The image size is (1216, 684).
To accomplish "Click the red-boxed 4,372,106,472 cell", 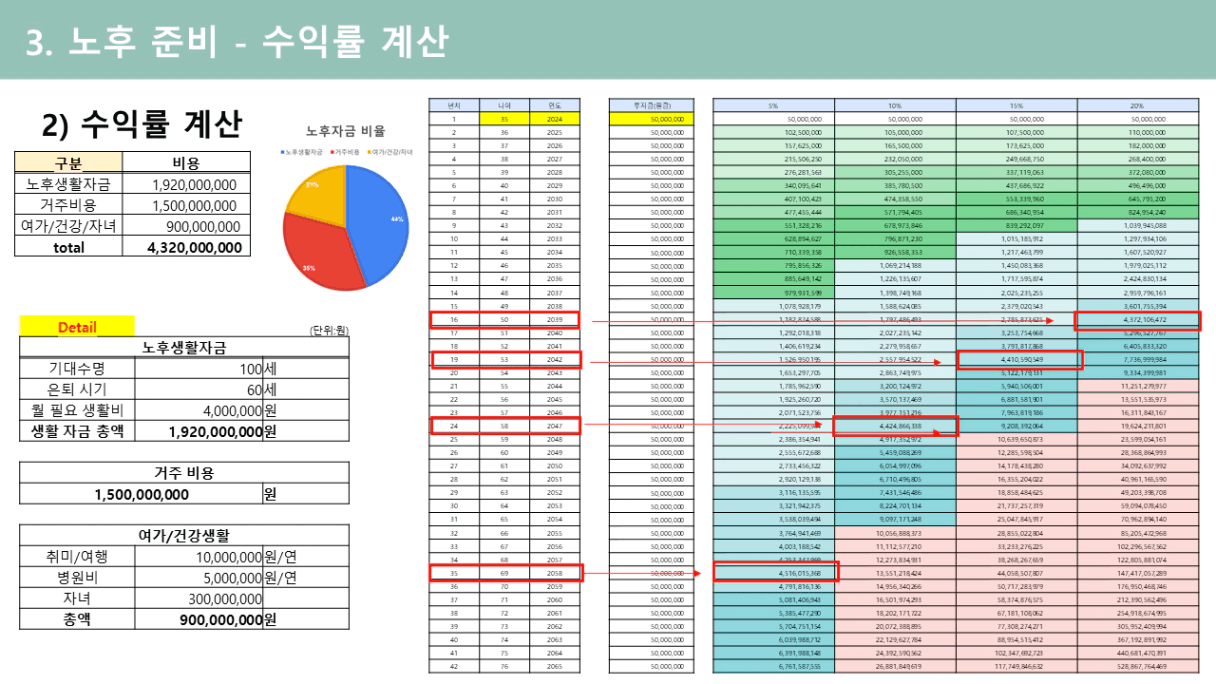I will [1137, 320].
